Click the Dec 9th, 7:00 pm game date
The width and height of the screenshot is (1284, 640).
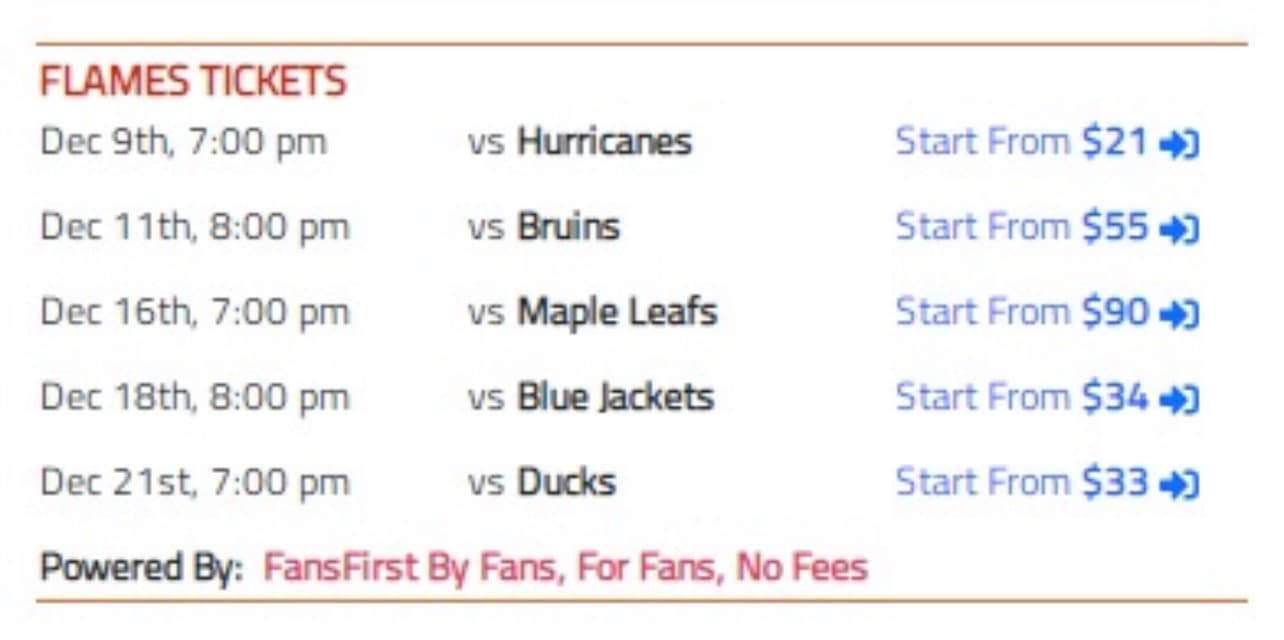[183, 142]
